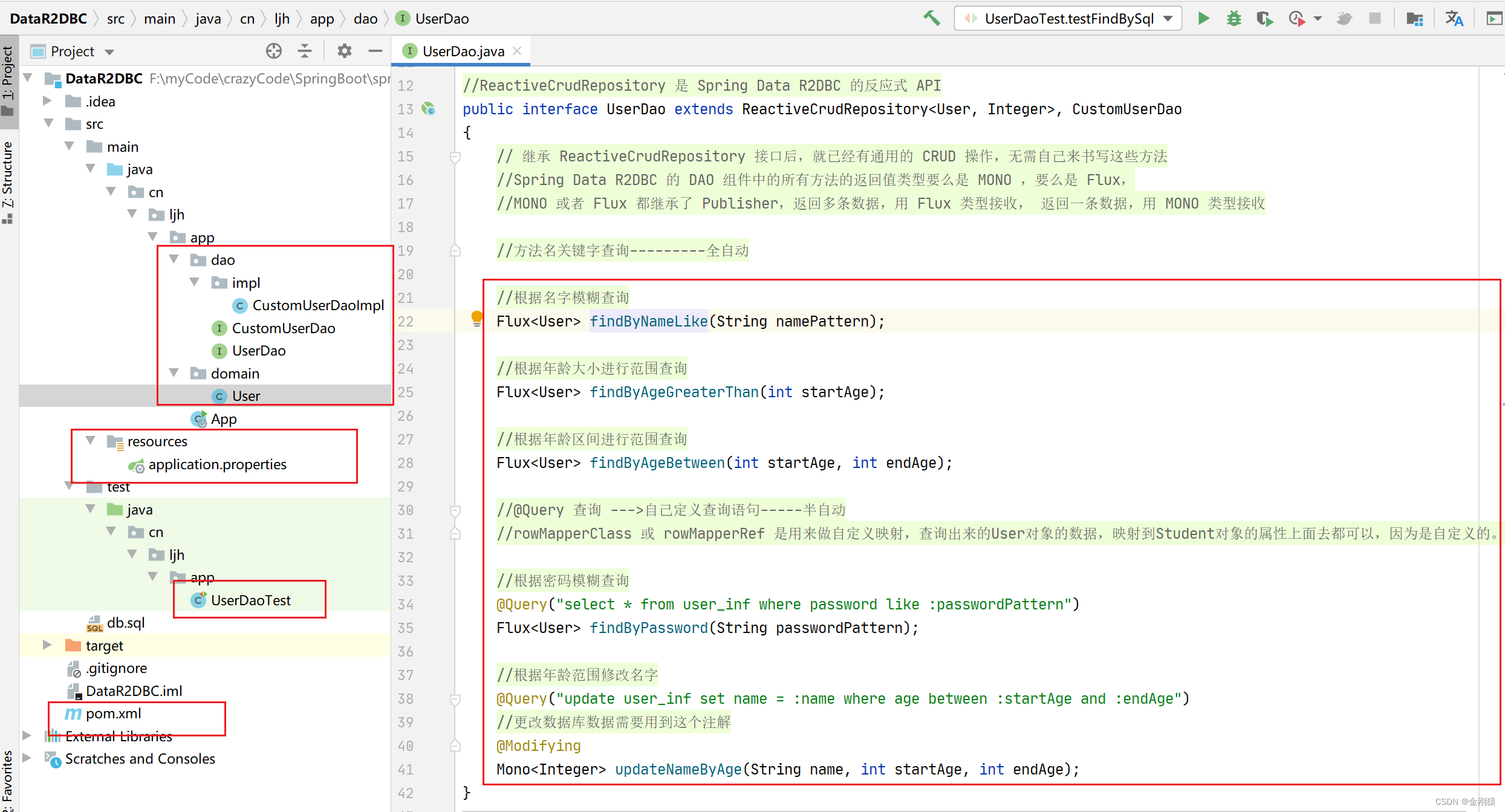
Task: Open Project panel settings gear
Action: [x=344, y=51]
